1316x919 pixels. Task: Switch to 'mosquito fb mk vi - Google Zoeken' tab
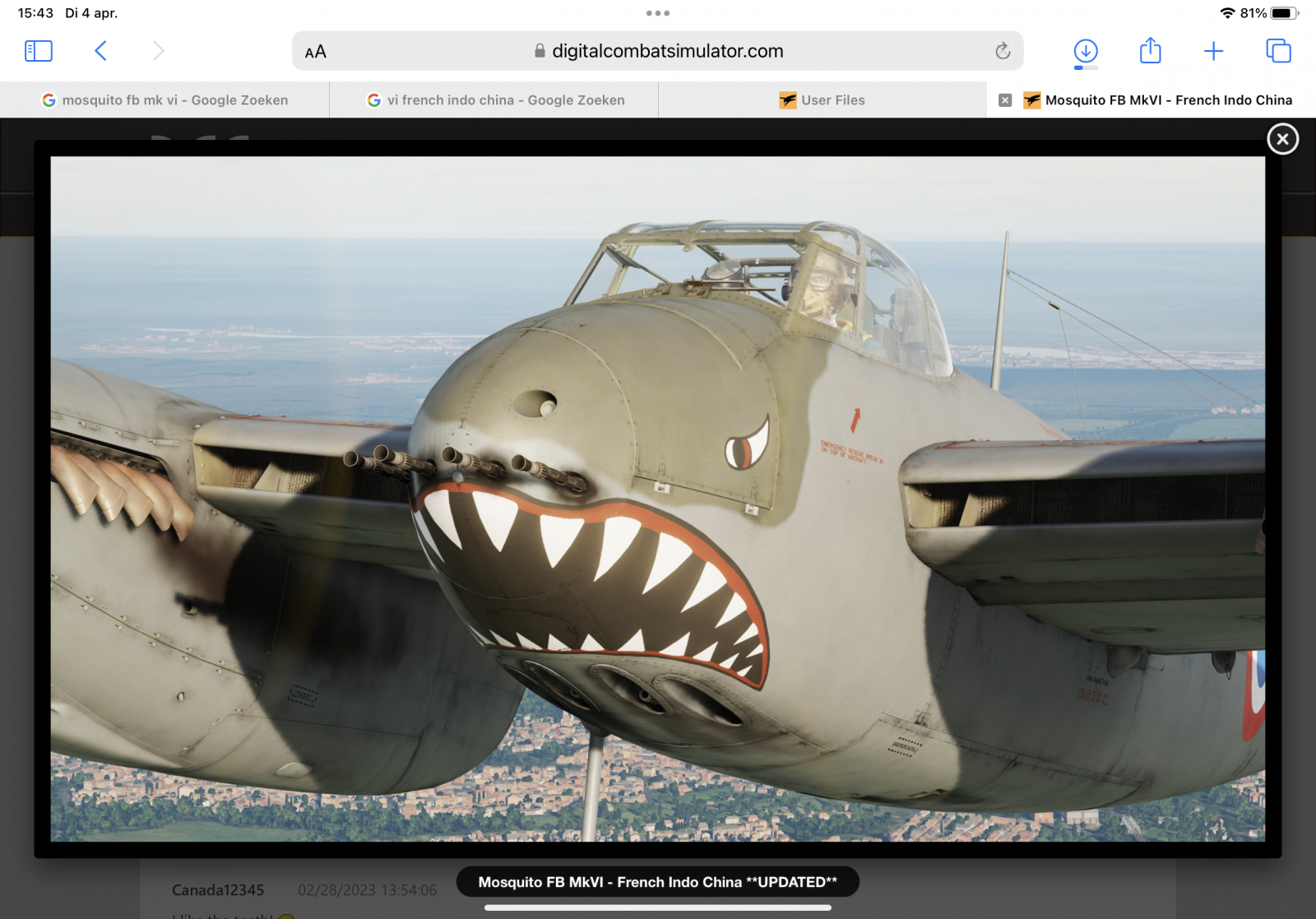coord(164,100)
